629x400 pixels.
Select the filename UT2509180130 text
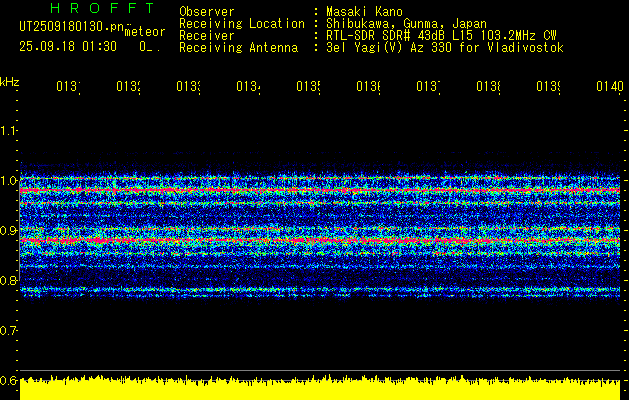[x=72, y=26]
